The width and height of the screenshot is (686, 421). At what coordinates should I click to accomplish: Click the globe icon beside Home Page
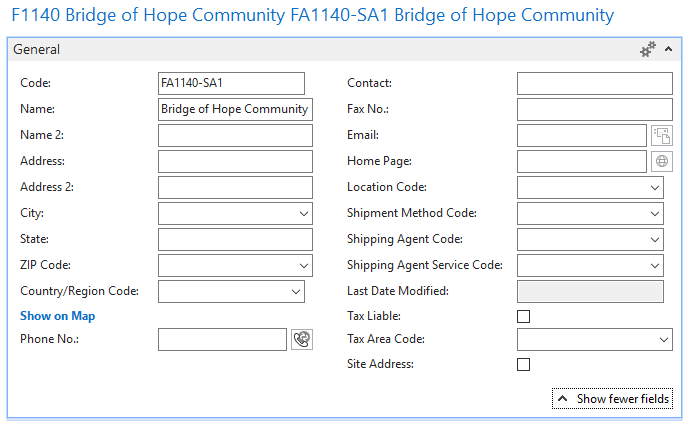point(662,161)
